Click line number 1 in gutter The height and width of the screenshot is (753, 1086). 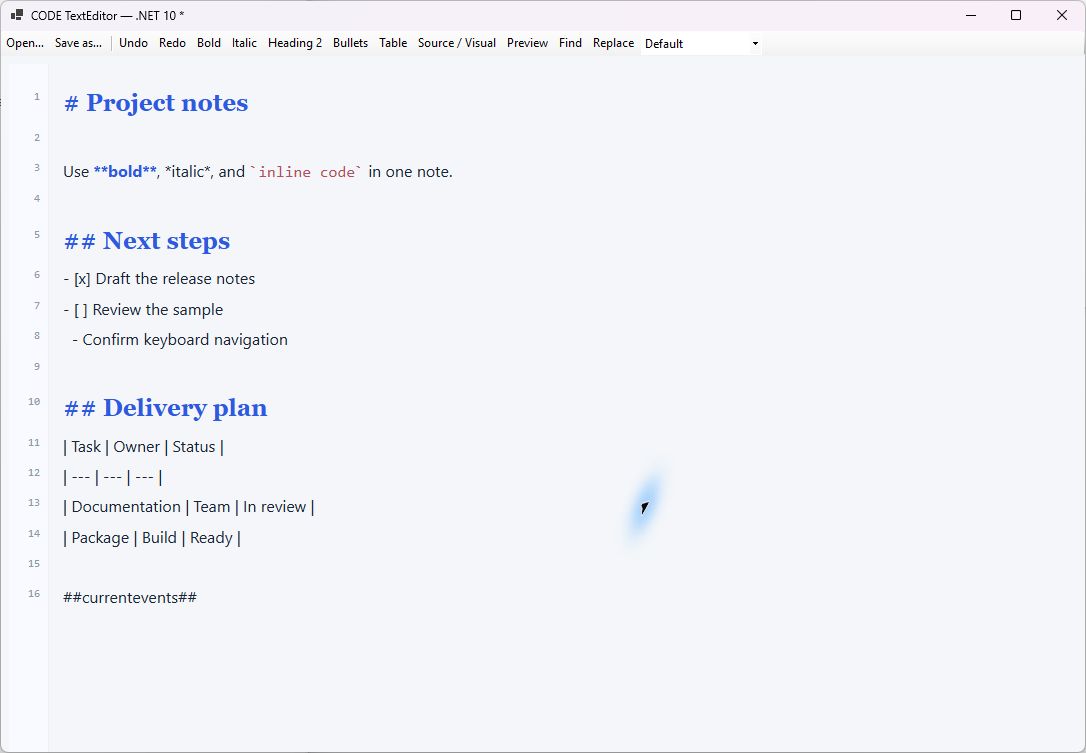[x=37, y=96]
